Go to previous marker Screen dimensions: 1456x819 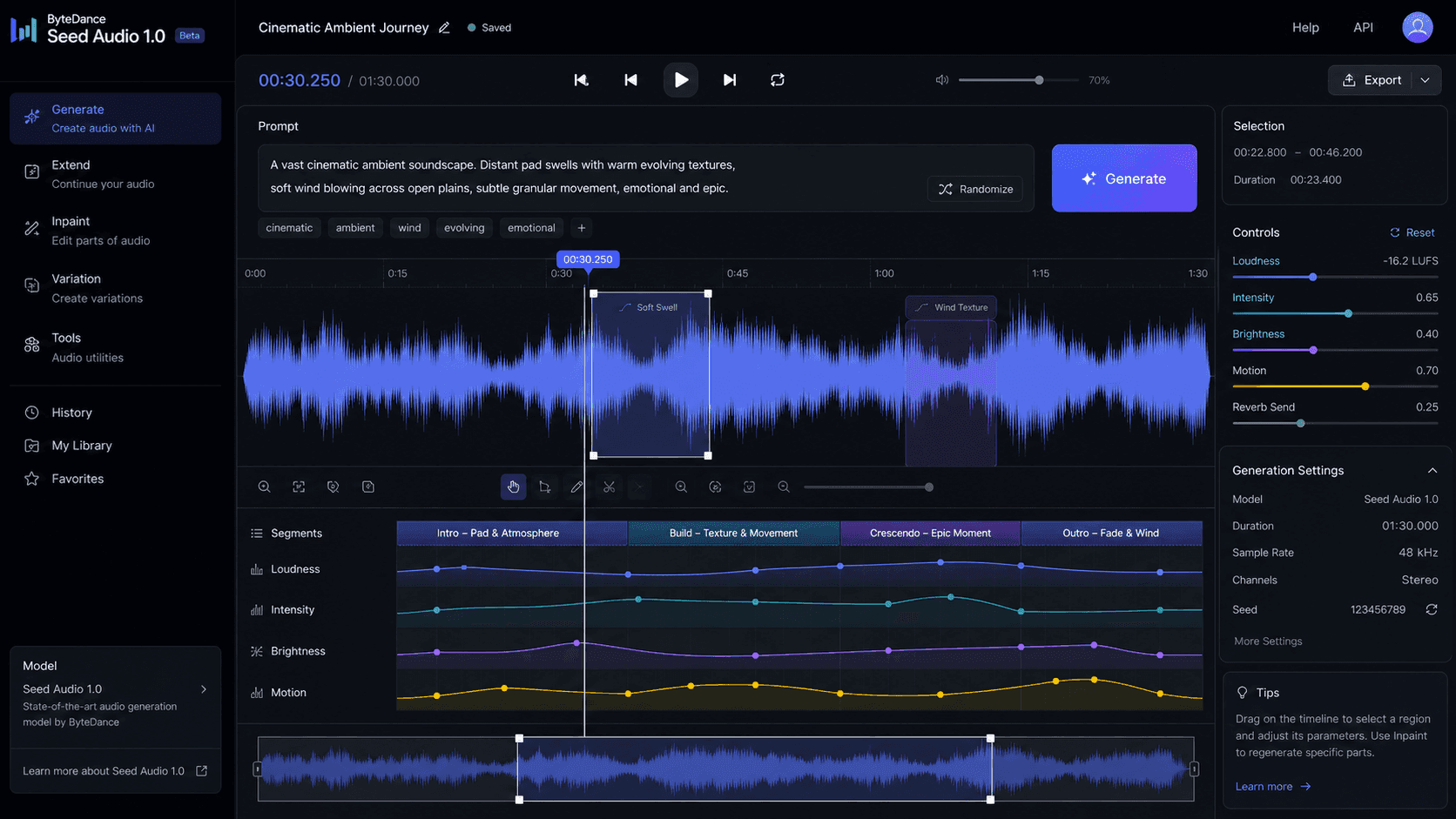tap(630, 80)
